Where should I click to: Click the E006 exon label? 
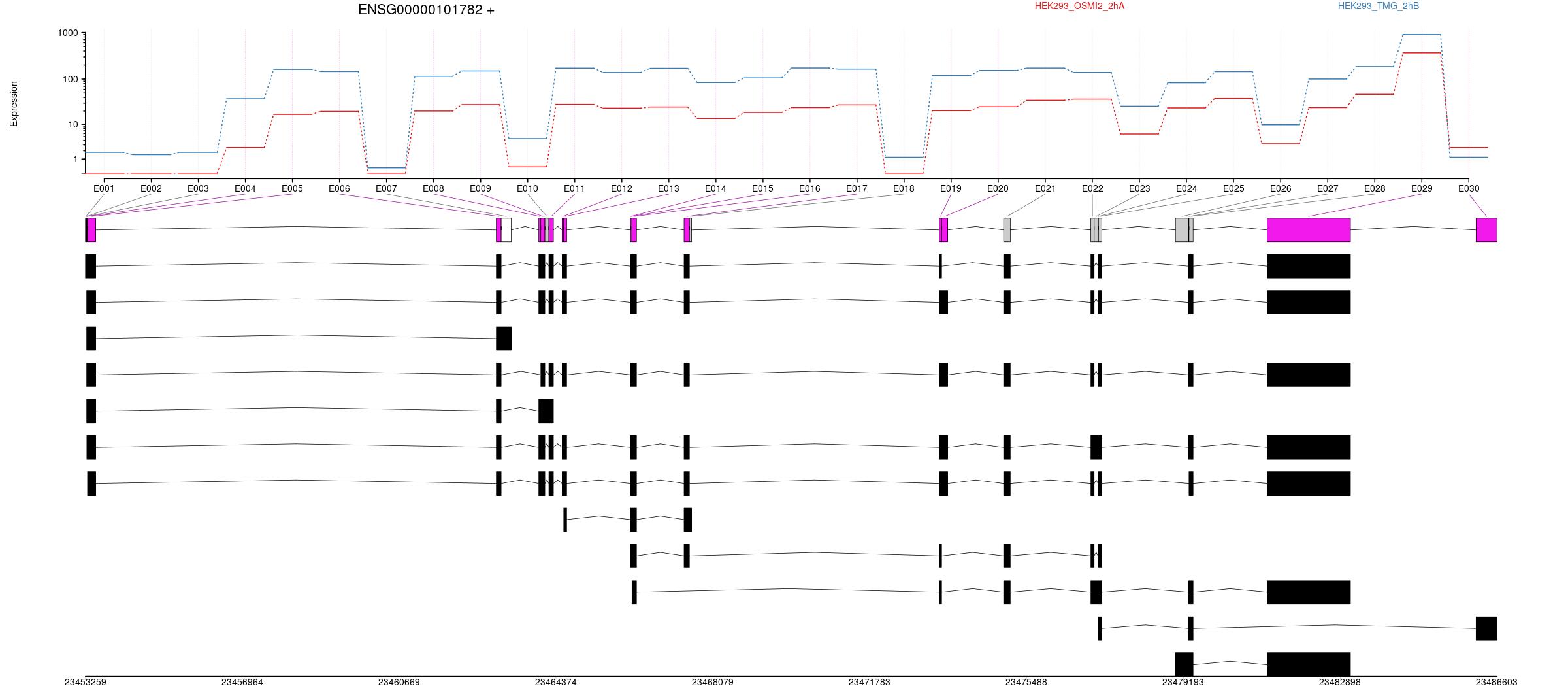(x=339, y=188)
